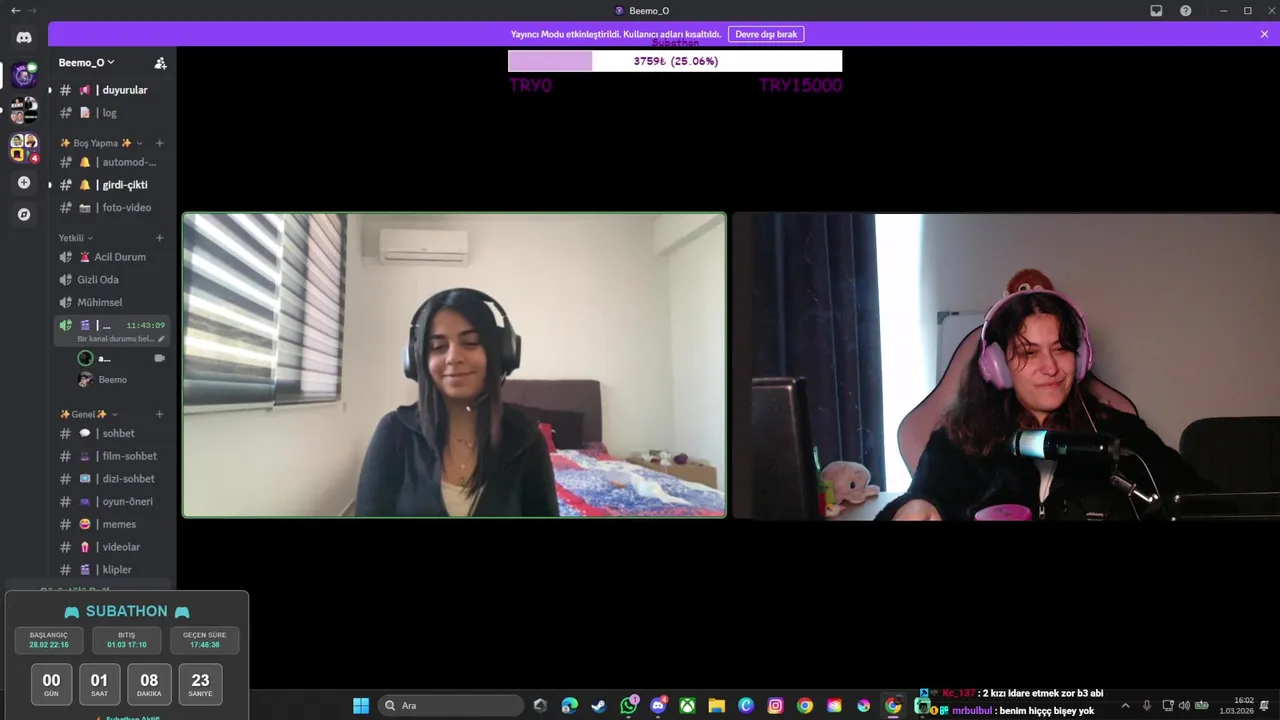
Task: Open Discover servers compass icon
Action: point(24,214)
